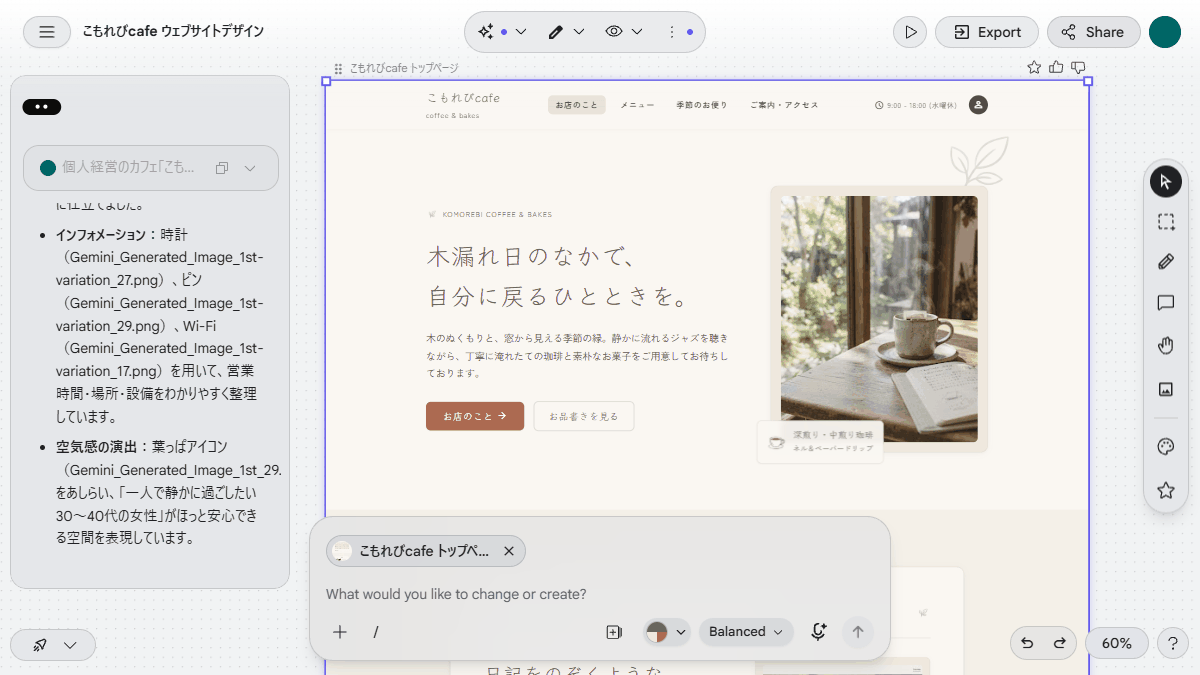
Task: Open the image tool in side toolbar
Action: tap(1165, 389)
